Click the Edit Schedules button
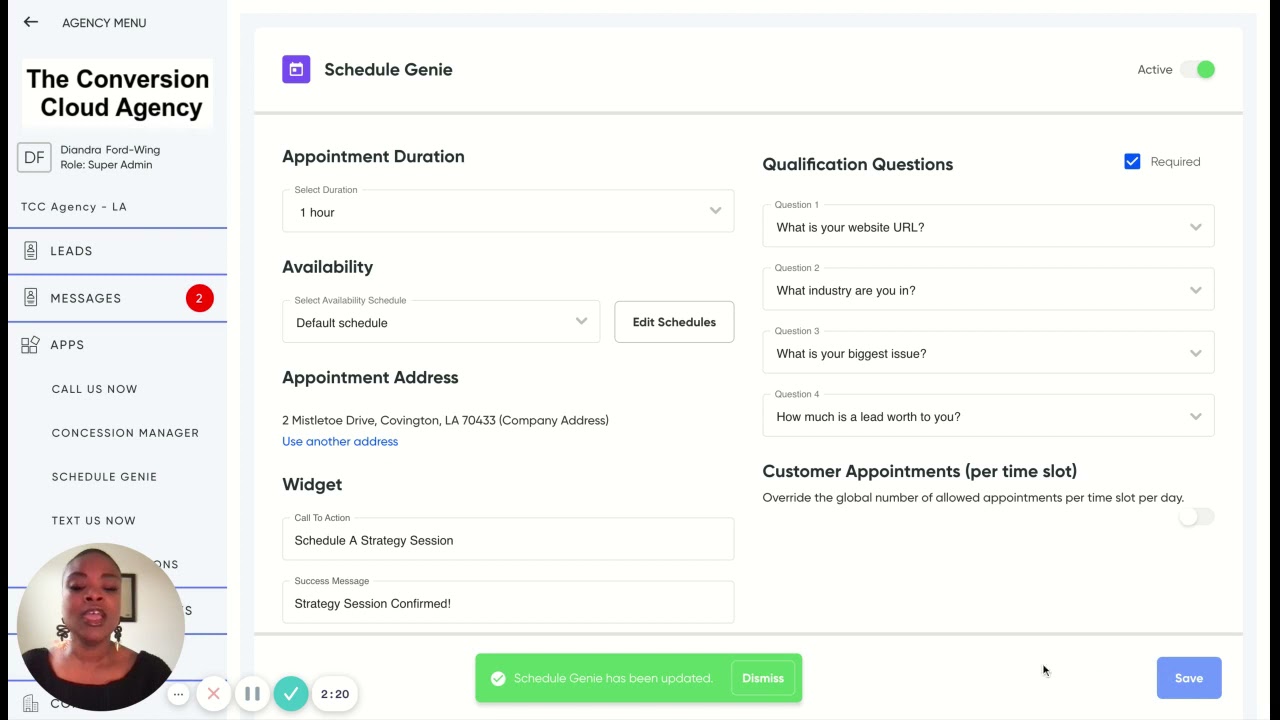Screen dimensions: 1280x720 click(x=674, y=322)
